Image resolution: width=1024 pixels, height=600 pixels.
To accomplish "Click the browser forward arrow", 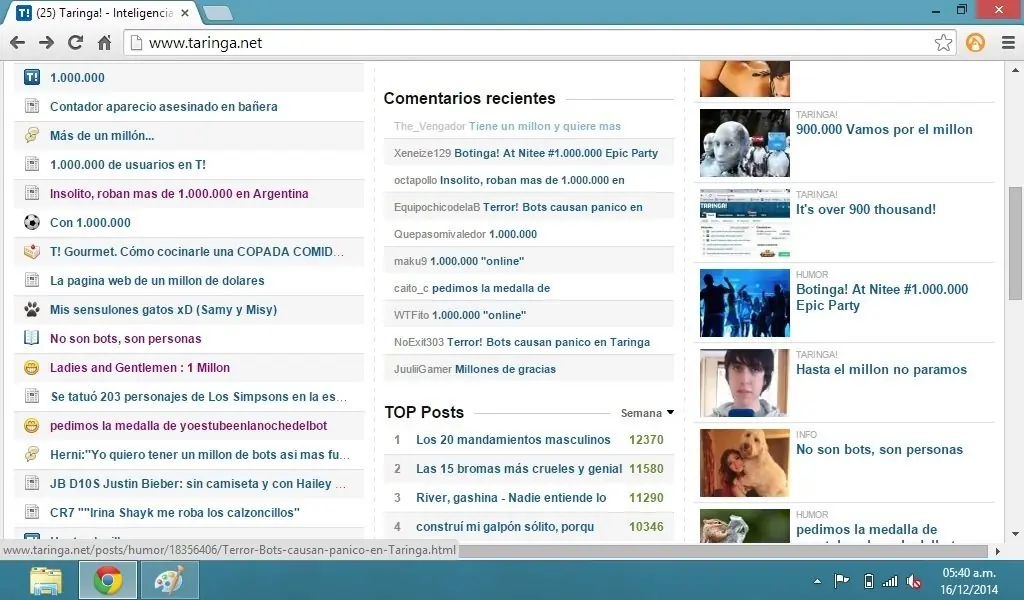I will click(x=46, y=43).
